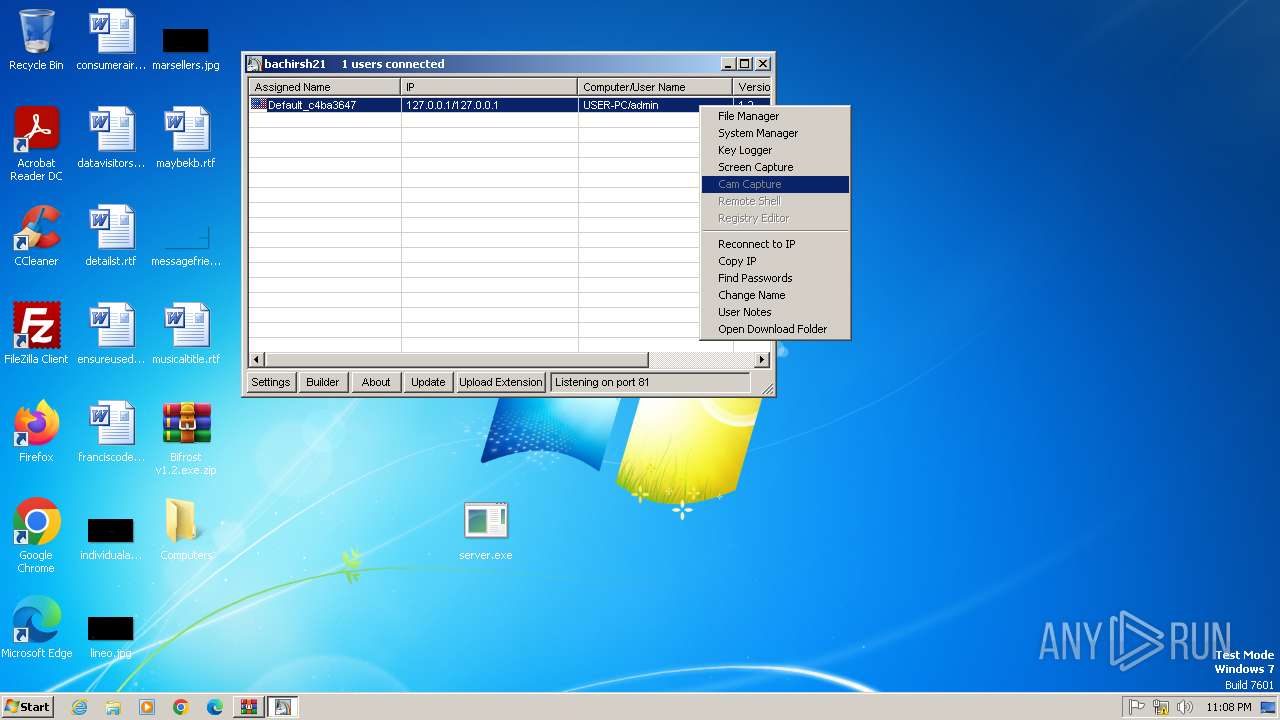This screenshot has width=1280, height=720.
Task: Select the individuala image file icon
Action: pos(111,538)
